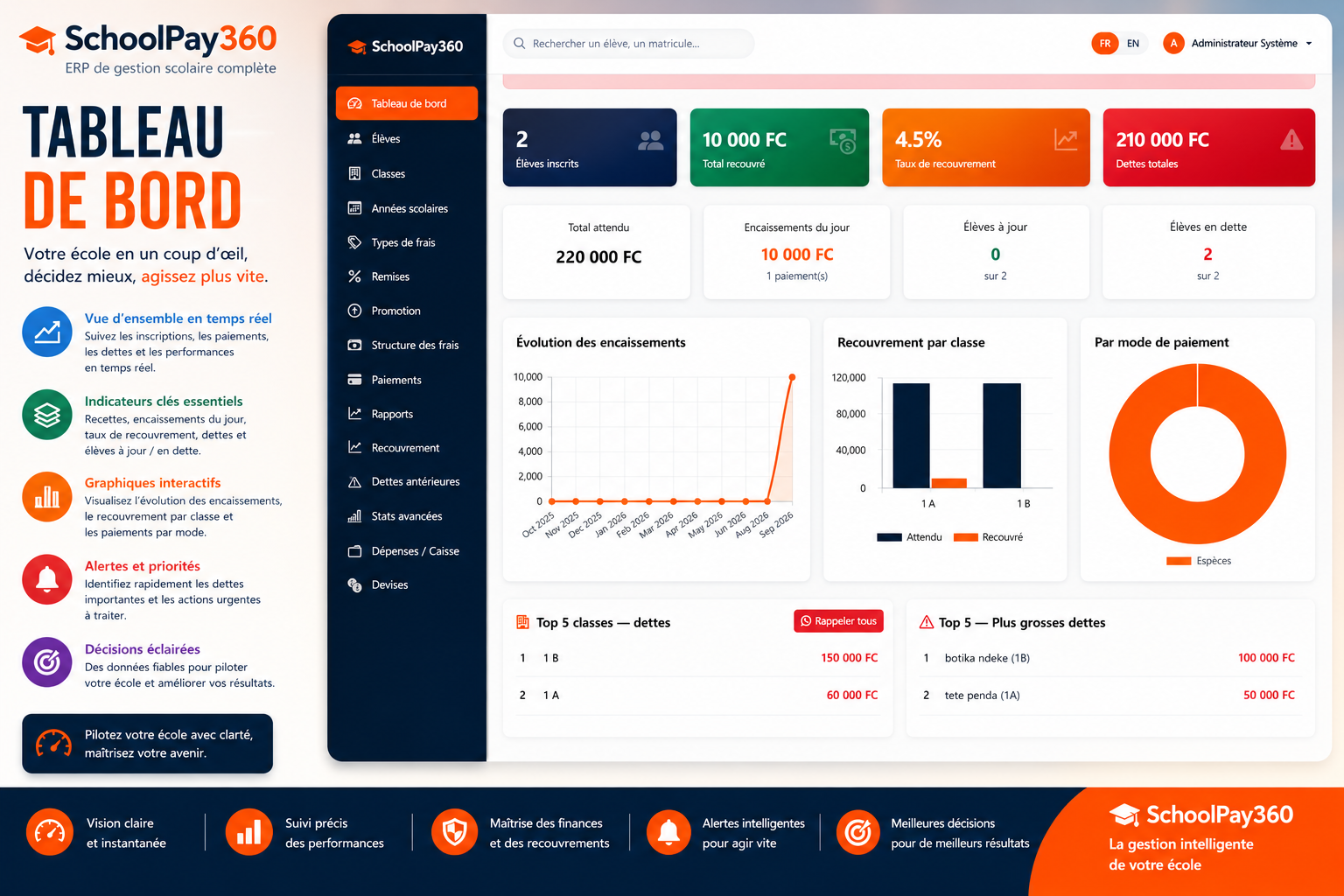Focus the student search input field
Viewport: 1344px width, 896px height.
(628, 43)
